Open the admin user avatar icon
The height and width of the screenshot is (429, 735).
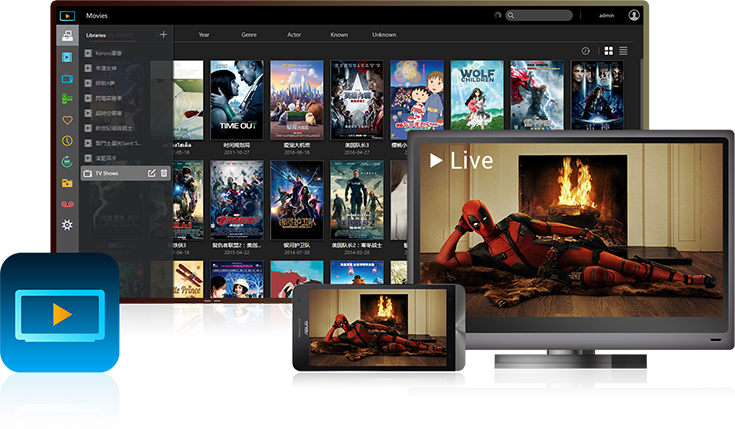click(x=634, y=15)
